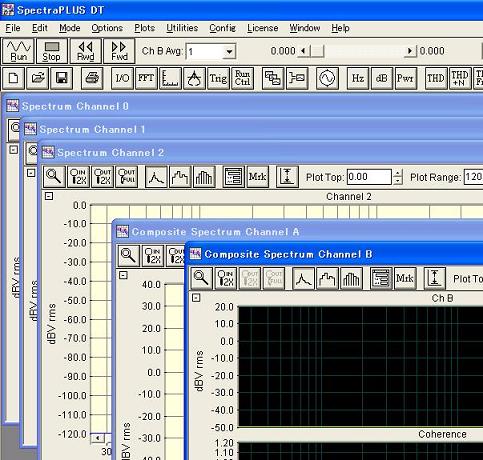Open FFT settings toolbar button
483x460 pixels.
click(x=146, y=78)
